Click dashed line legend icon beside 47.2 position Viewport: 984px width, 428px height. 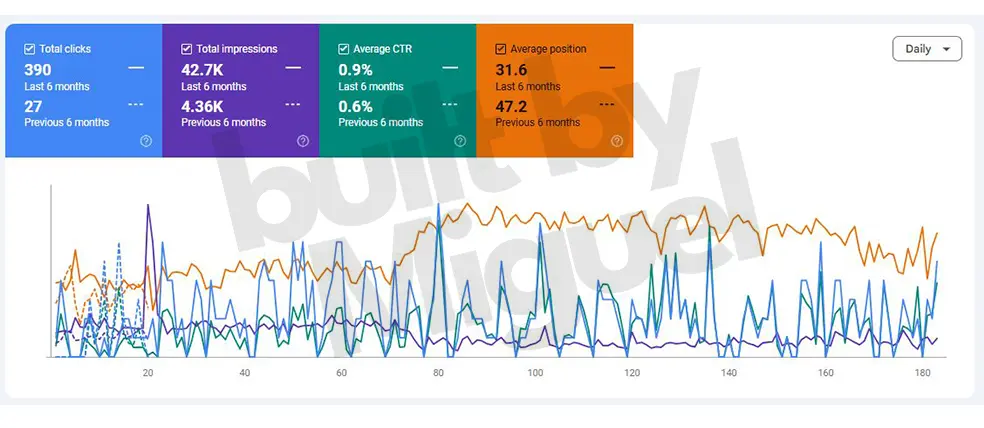[x=607, y=104]
